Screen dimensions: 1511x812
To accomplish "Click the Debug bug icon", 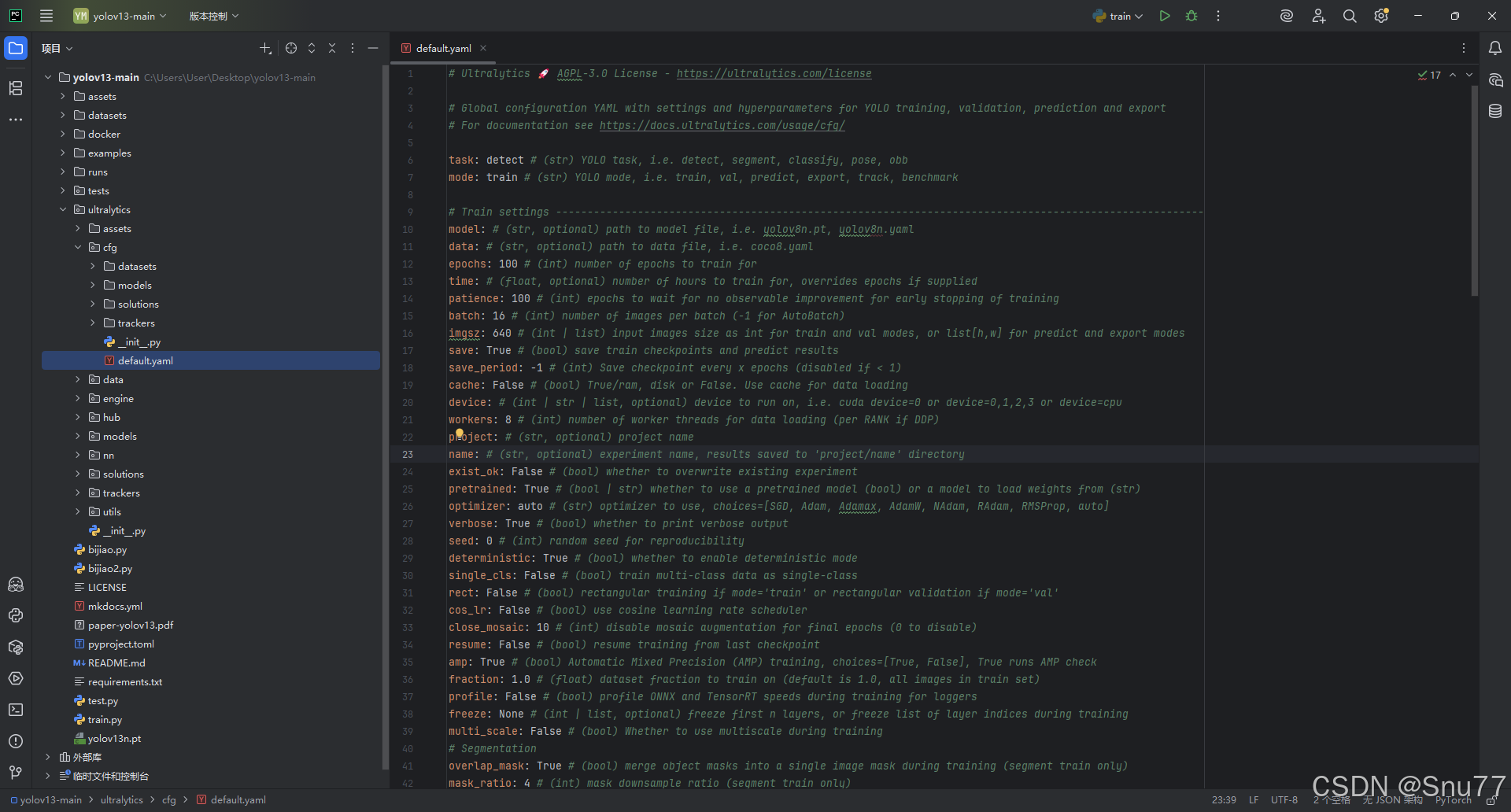I will (x=1191, y=16).
